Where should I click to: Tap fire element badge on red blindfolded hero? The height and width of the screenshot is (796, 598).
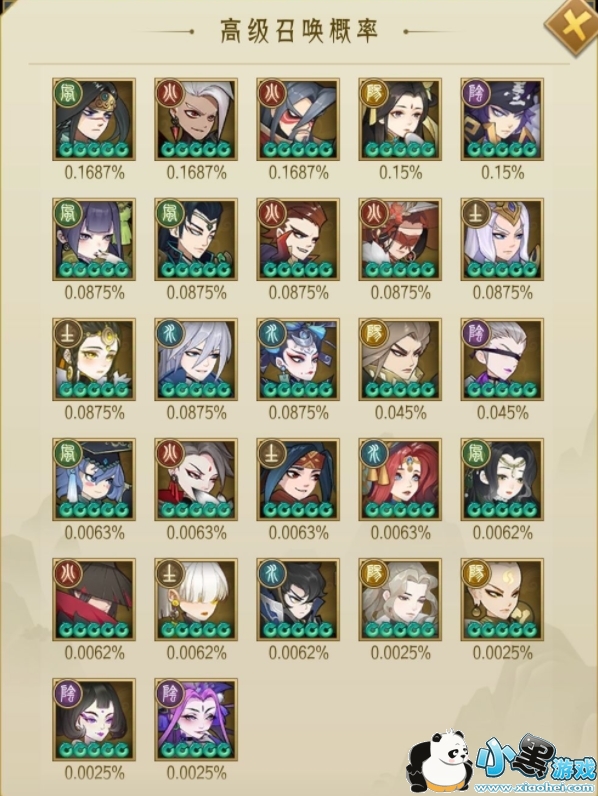pos(374,213)
